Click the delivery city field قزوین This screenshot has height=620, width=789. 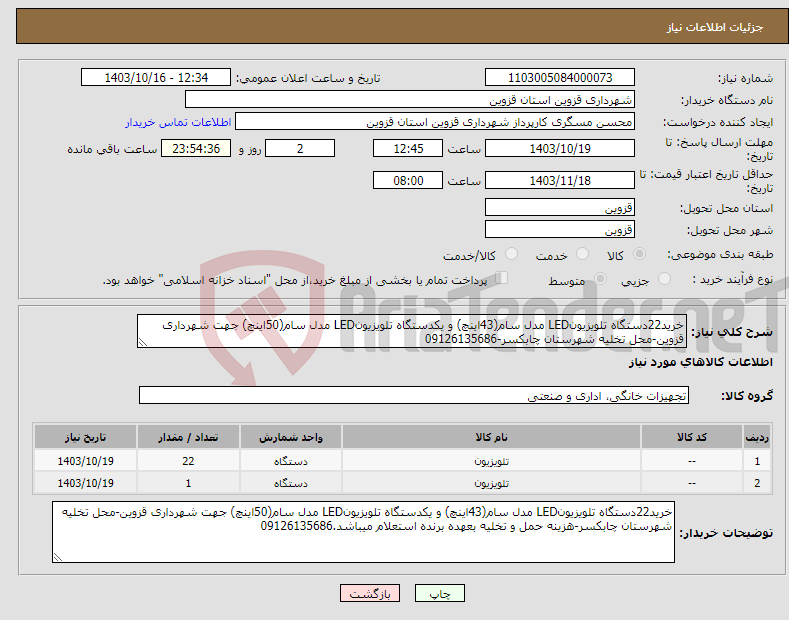pos(560,229)
